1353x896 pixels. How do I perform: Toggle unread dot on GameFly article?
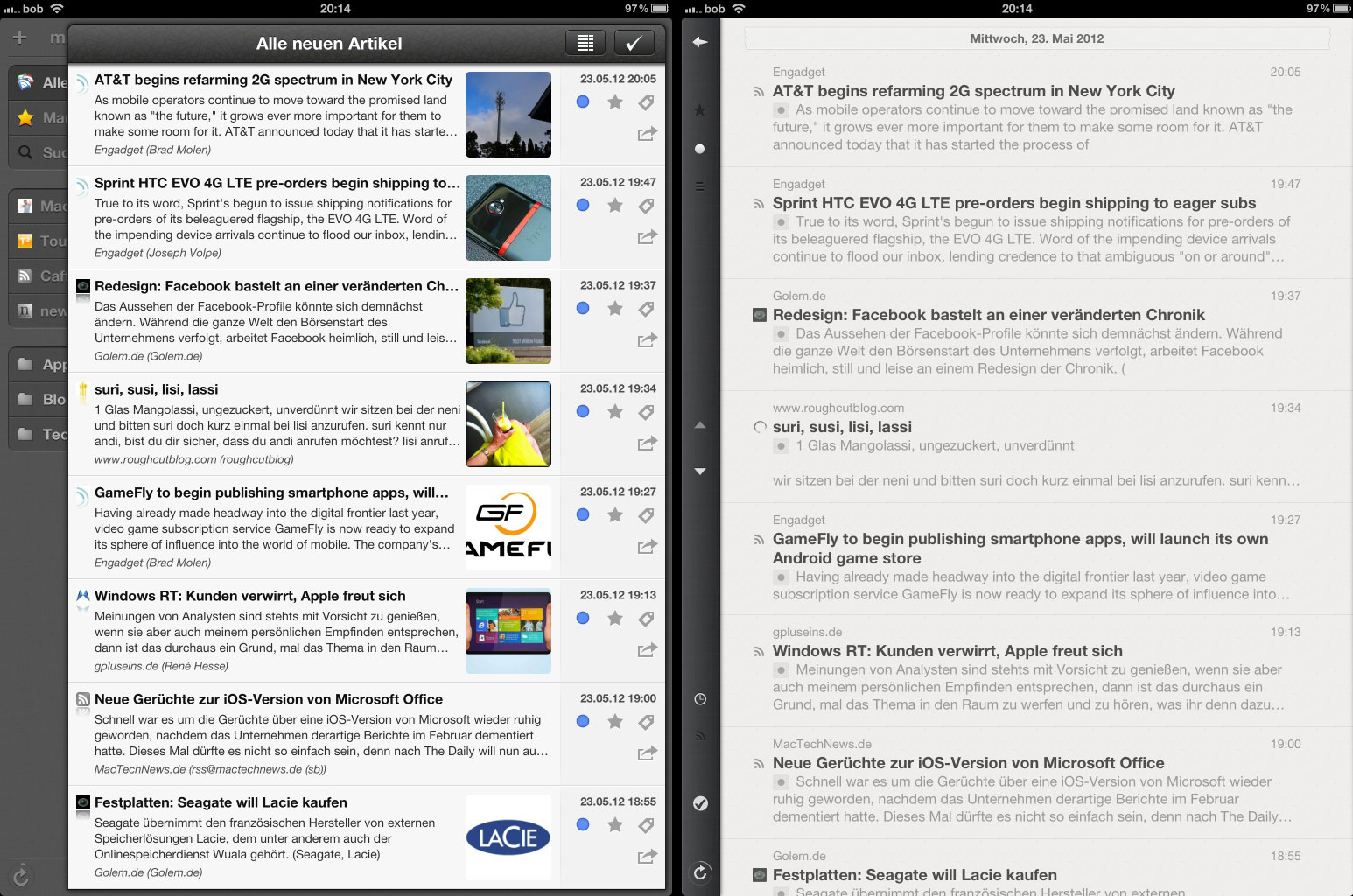583,515
